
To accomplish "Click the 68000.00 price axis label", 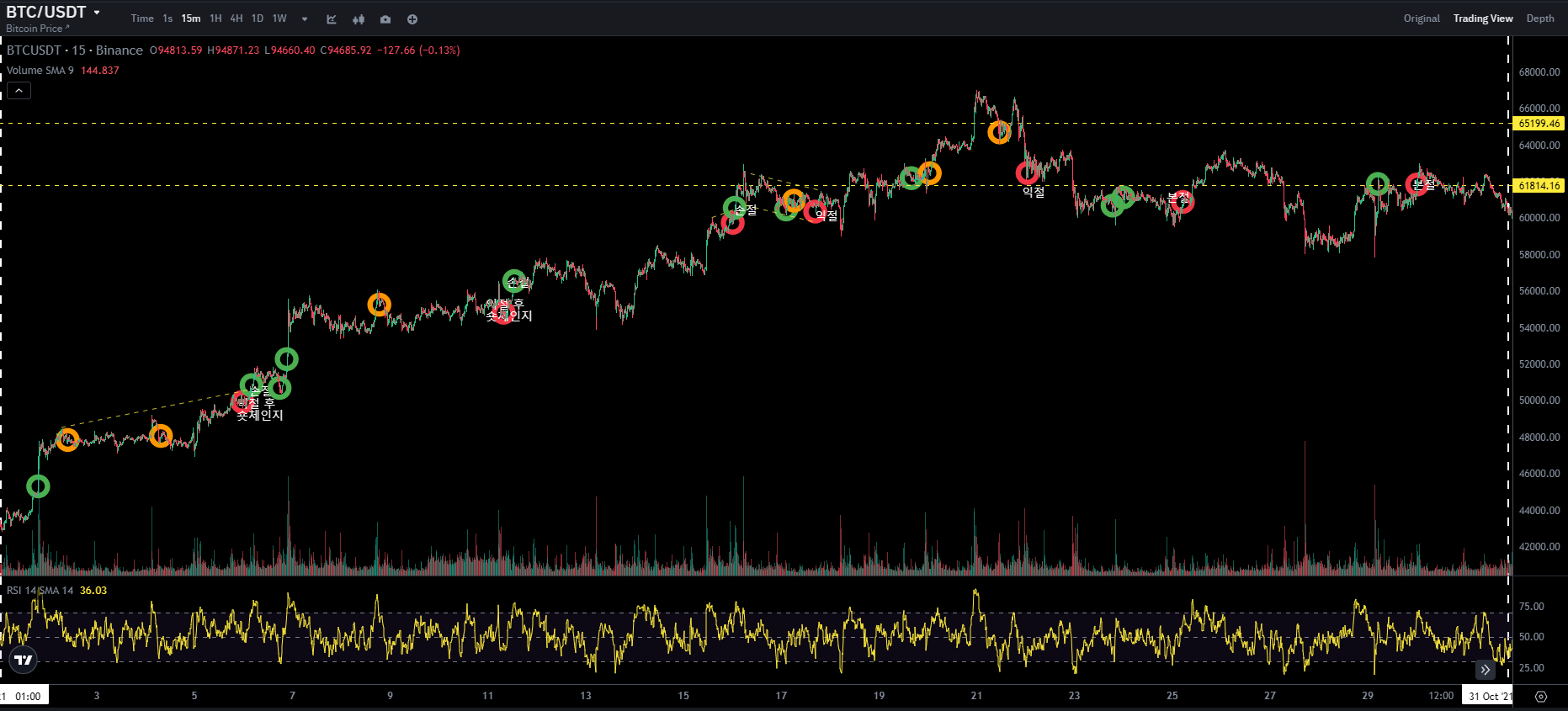I will (1539, 72).
